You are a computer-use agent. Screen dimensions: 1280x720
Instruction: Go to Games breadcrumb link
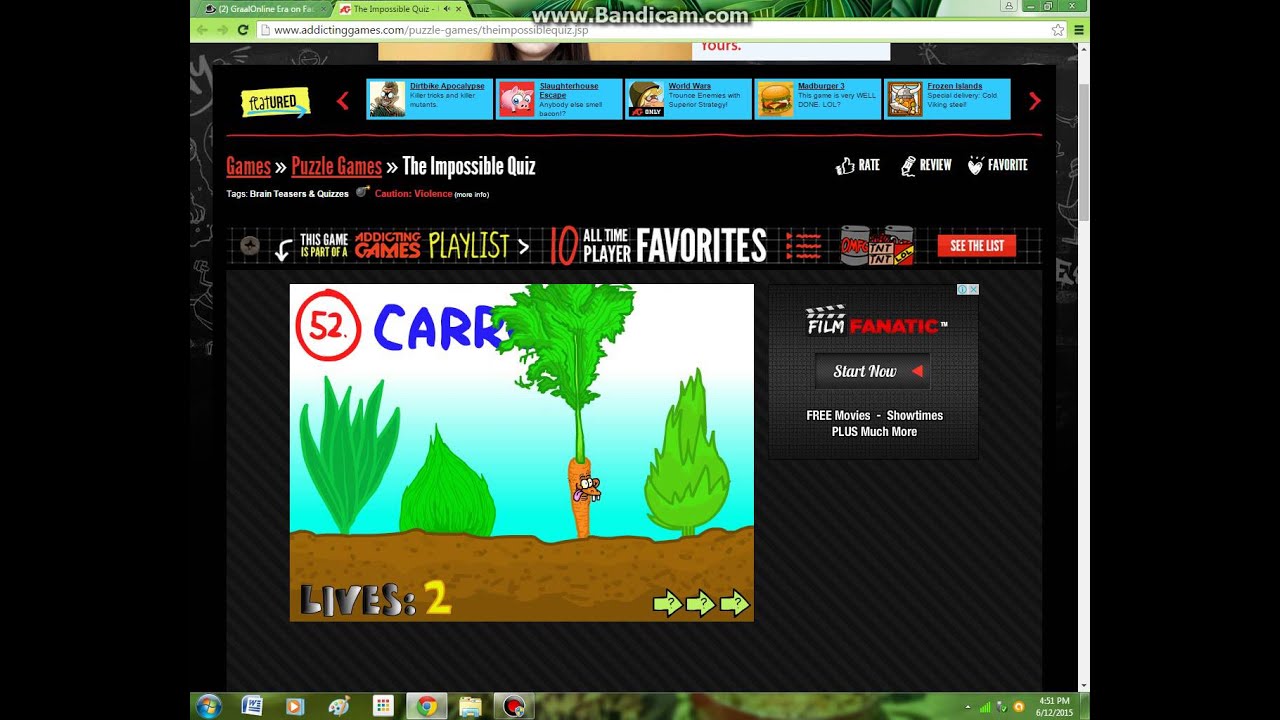click(x=248, y=166)
